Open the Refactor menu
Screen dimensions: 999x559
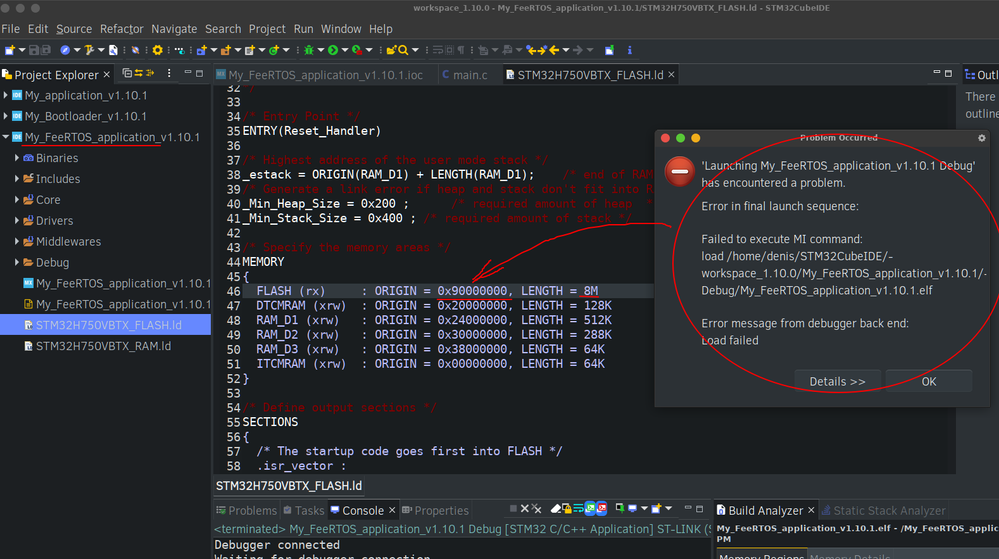point(122,29)
